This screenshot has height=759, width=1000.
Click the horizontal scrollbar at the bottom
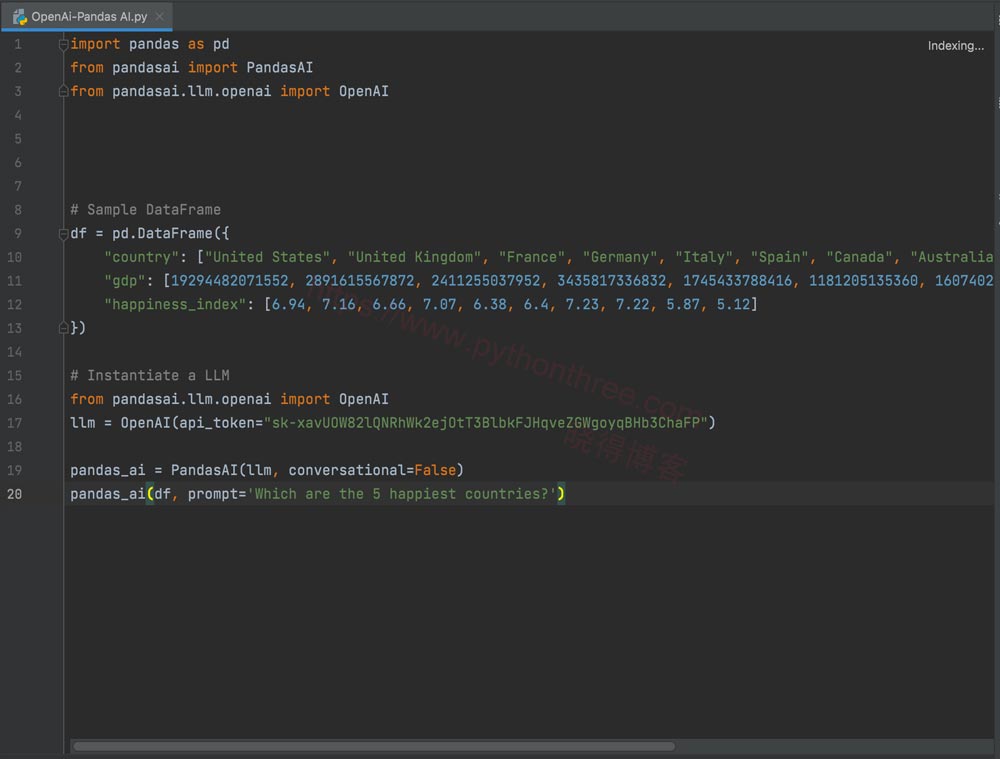(x=374, y=746)
